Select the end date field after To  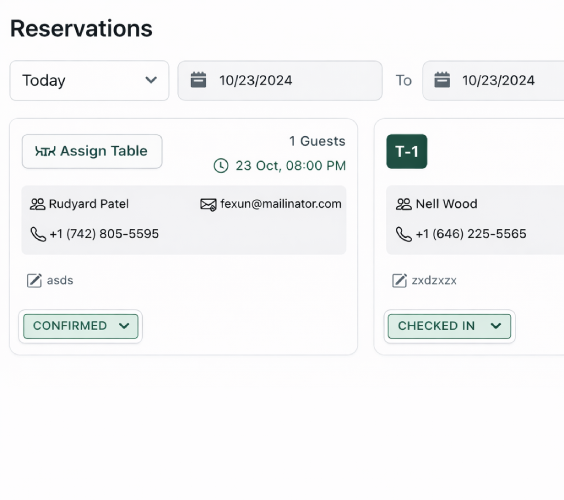(x=493, y=81)
